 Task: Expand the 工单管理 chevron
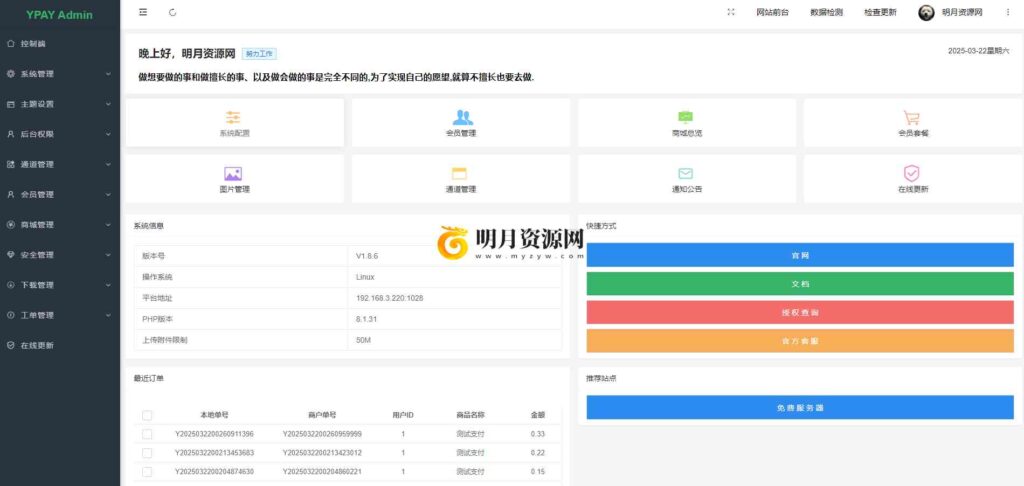click(x=108, y=315)
